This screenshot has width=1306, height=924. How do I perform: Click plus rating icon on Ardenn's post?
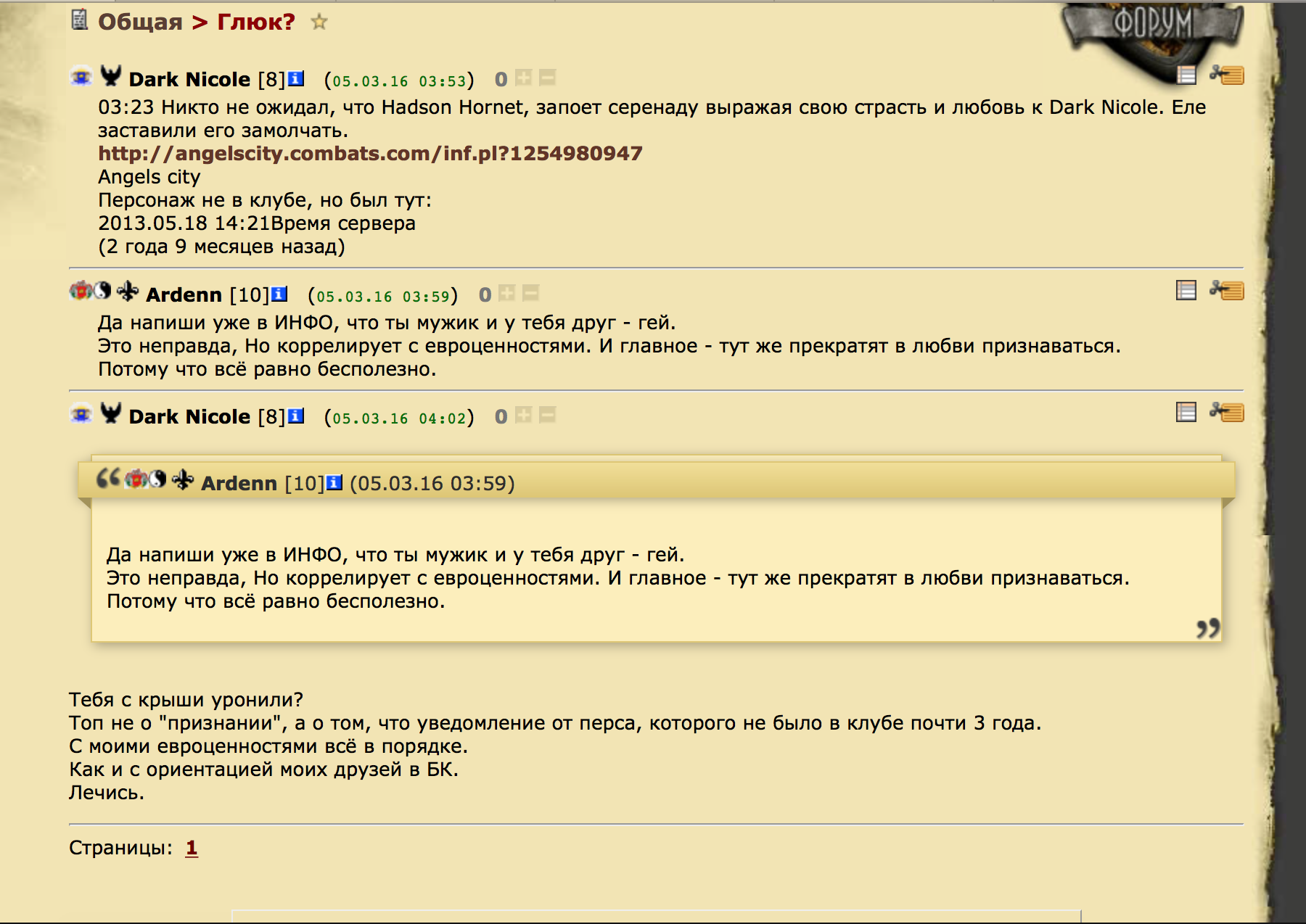click(x=507, y=292)
